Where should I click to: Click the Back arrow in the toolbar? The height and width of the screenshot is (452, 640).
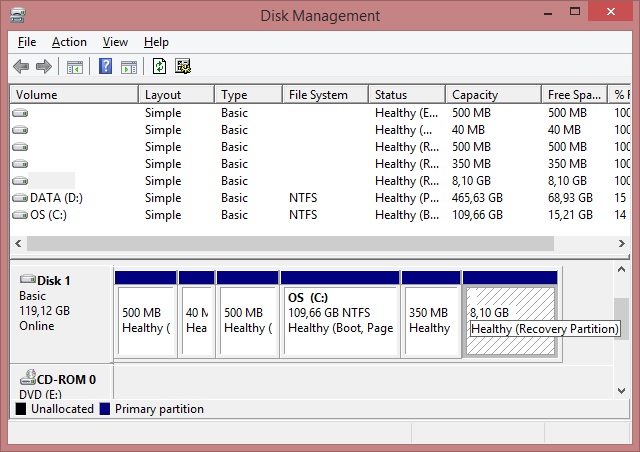coord(21,67)
